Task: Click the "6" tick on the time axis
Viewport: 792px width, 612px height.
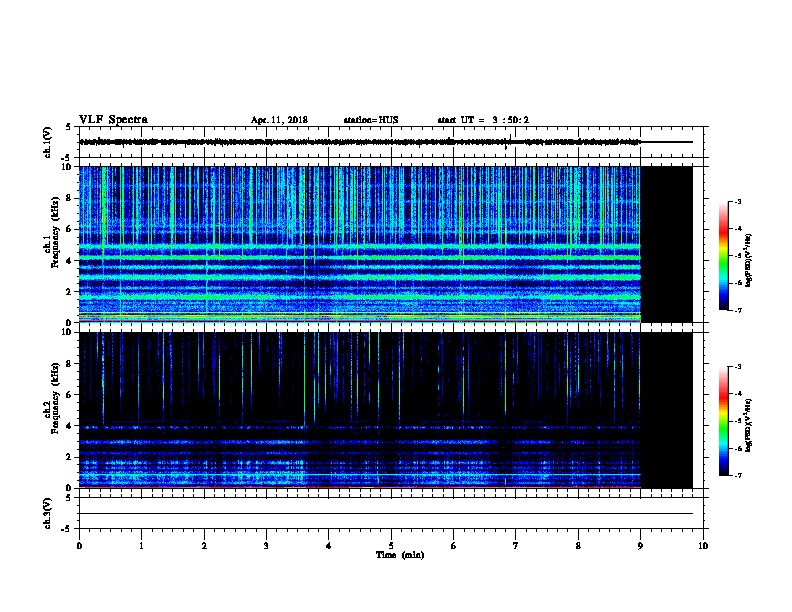Action: coord(453,546)
